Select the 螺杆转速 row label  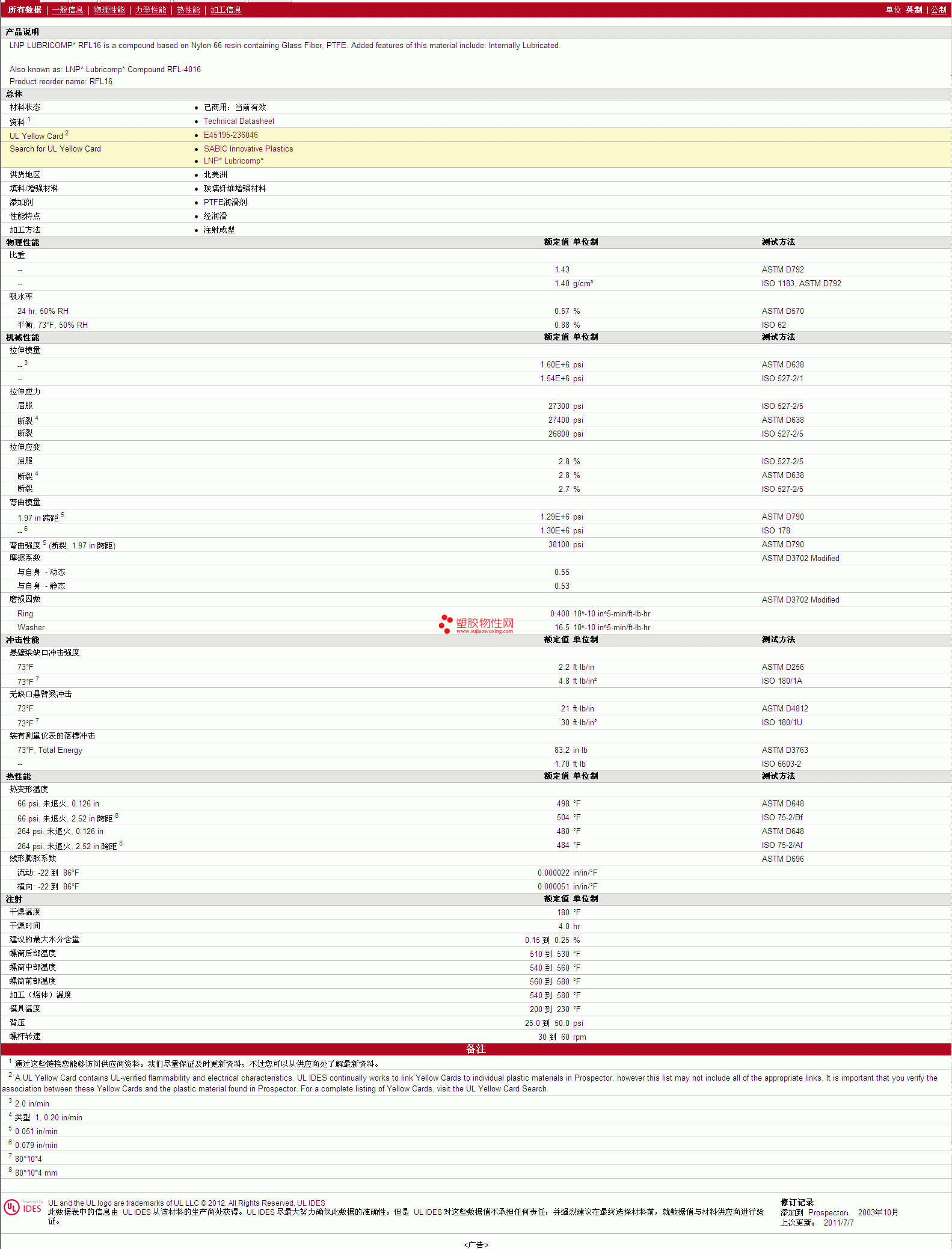[x=25, y=1037]
